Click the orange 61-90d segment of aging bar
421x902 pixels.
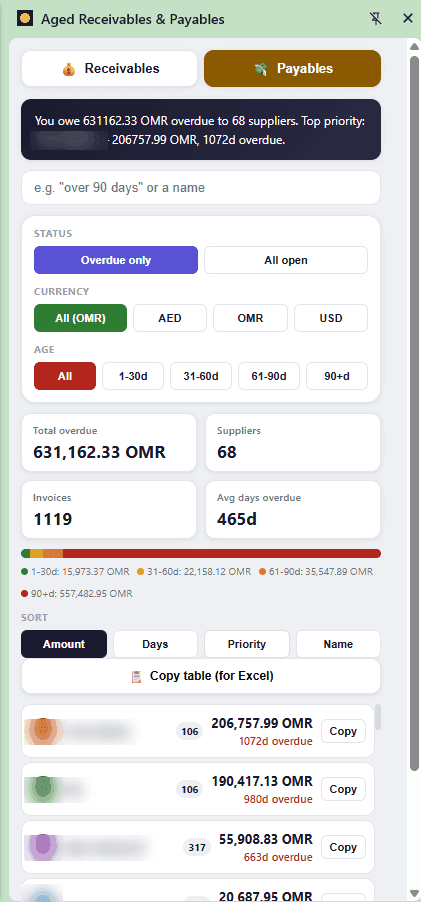(53, 553)
